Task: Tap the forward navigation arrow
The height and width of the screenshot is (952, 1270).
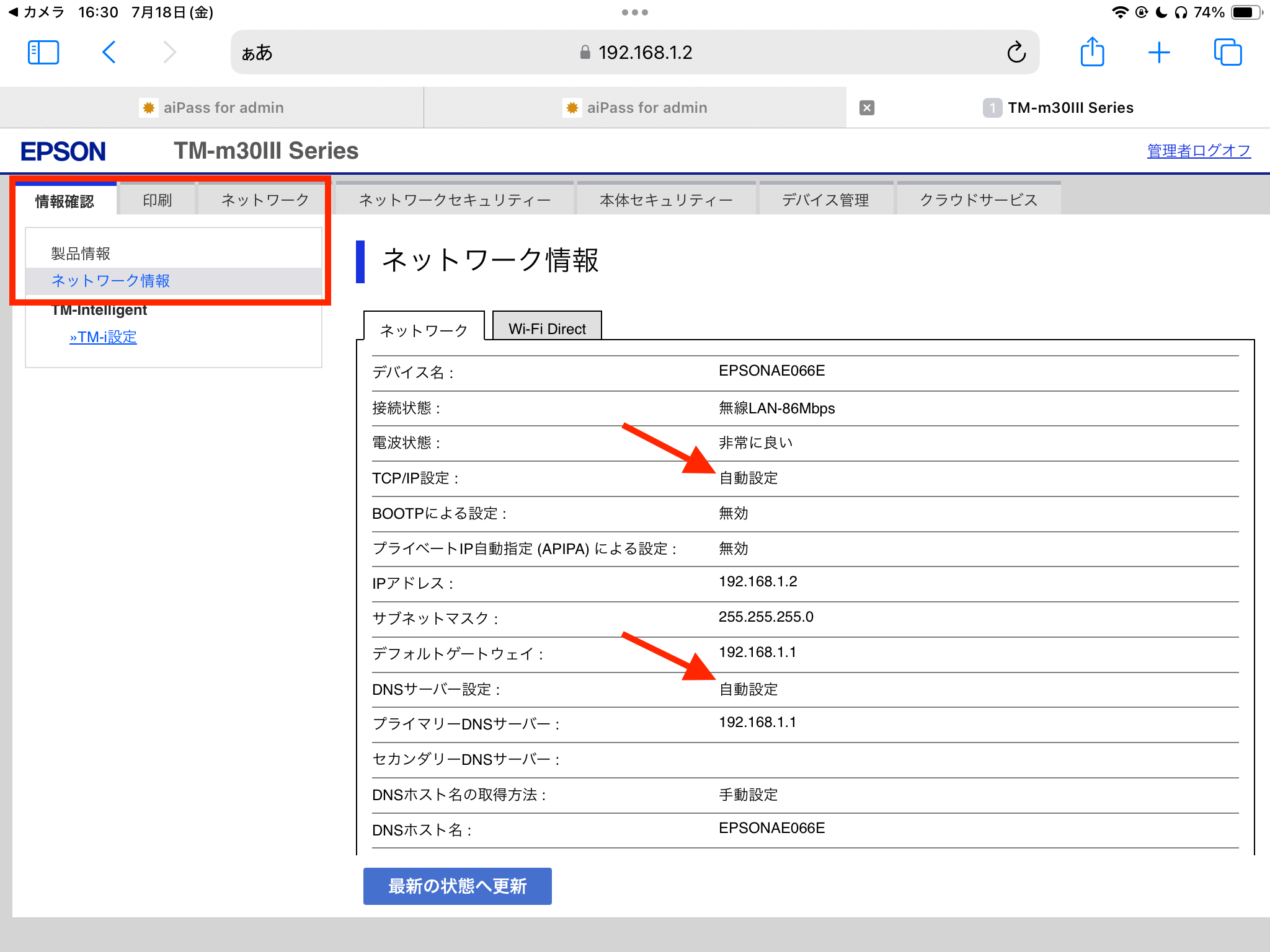Action: [169, 53]
